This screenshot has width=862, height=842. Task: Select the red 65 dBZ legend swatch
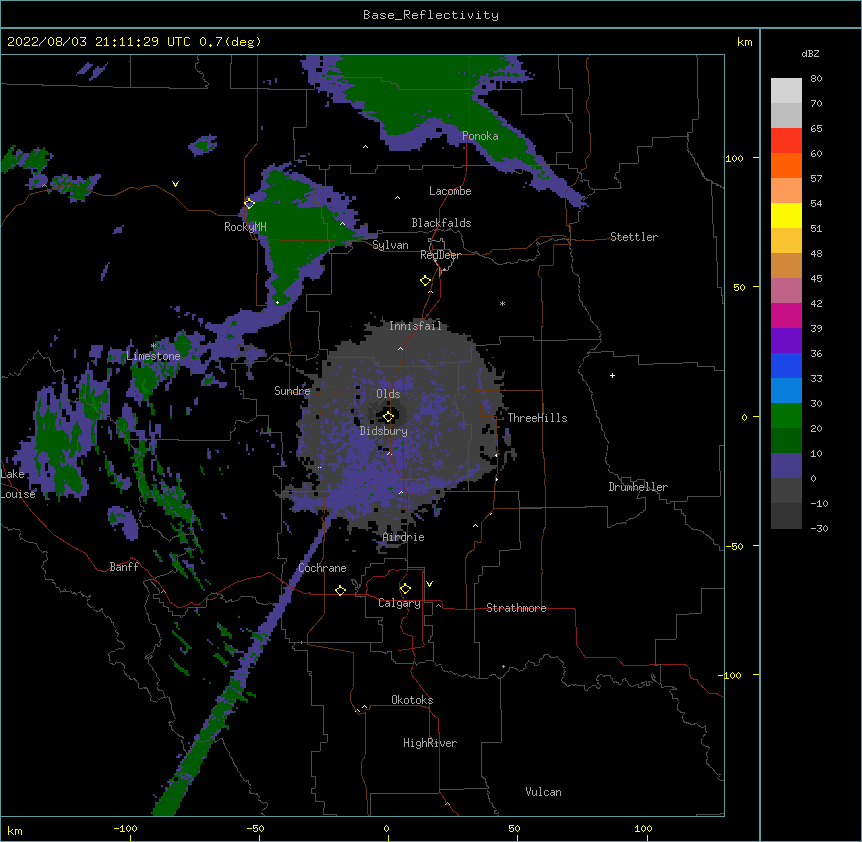(786, 141)
